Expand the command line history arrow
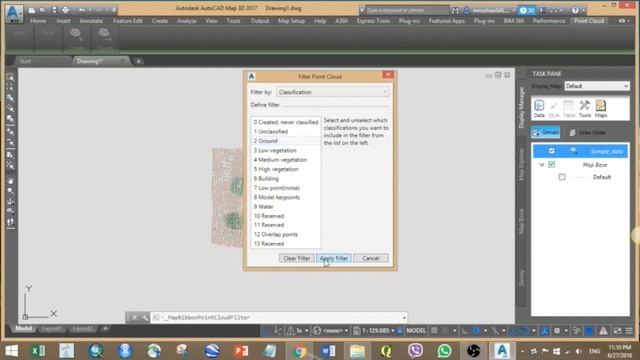Image resolution: width=640 pixels, height=360 pixels. [x=404, y=317]
